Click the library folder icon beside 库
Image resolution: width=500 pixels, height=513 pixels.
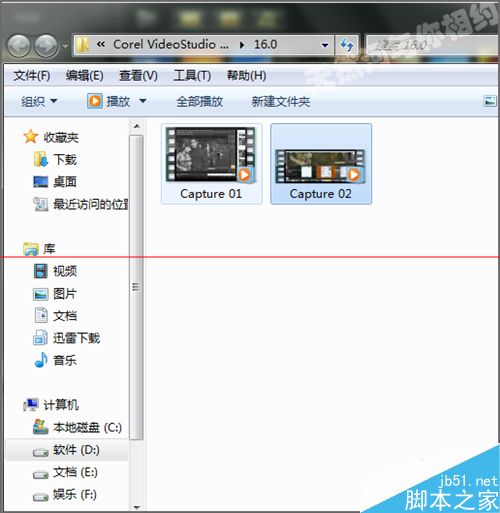31,249
